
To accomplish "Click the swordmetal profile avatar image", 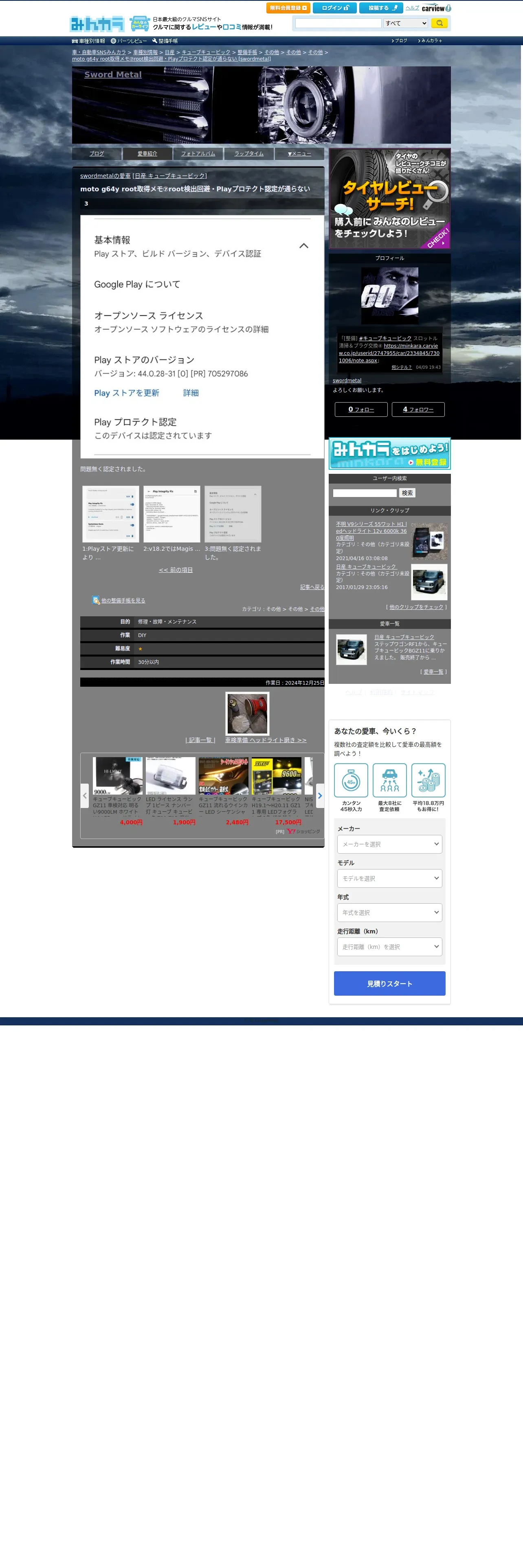I will pyautogui.click(x=390, y=296).
